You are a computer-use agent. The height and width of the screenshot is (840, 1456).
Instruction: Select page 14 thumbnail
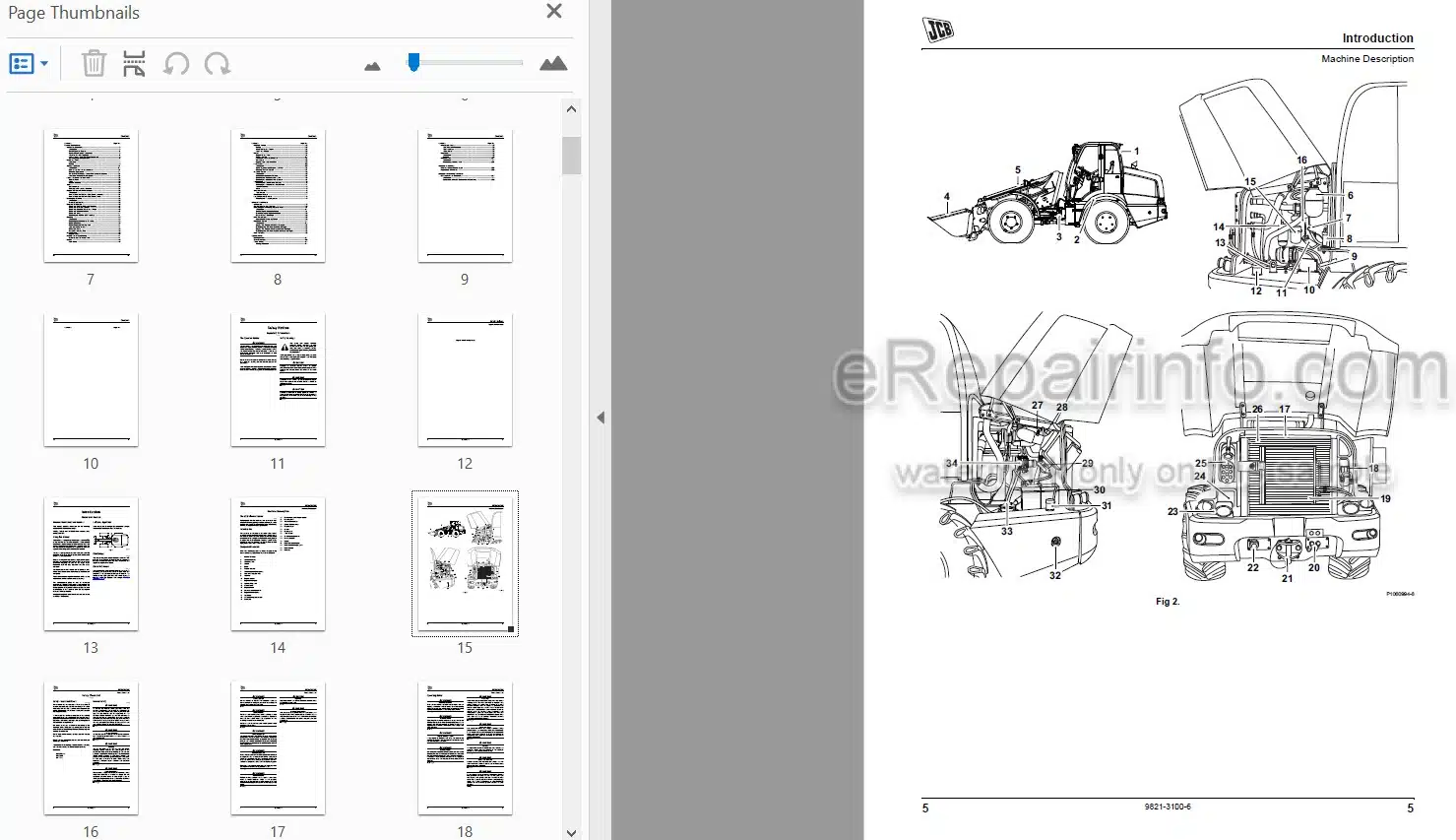point(278,564)
